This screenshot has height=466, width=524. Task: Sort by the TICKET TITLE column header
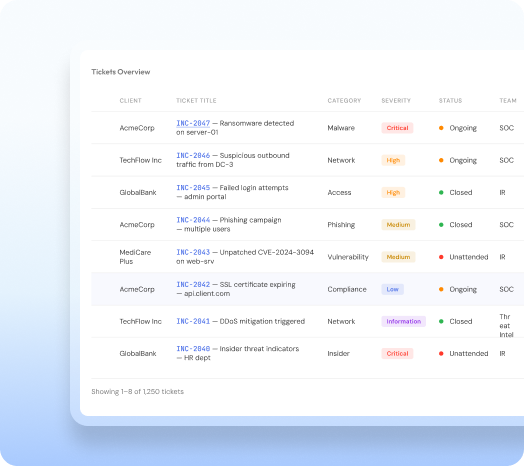[x=196, y=101]
